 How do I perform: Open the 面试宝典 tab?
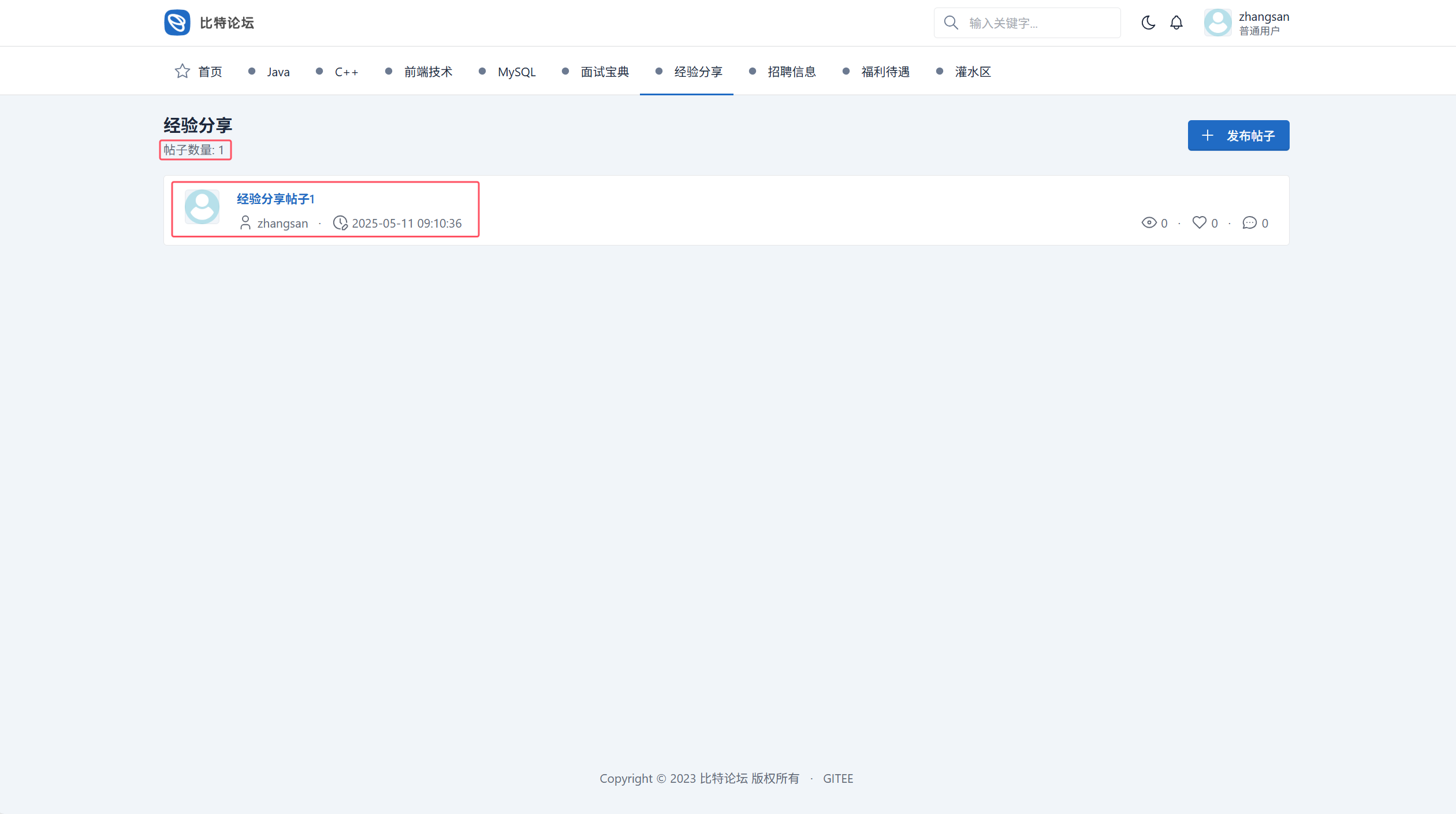click(604, 72)
